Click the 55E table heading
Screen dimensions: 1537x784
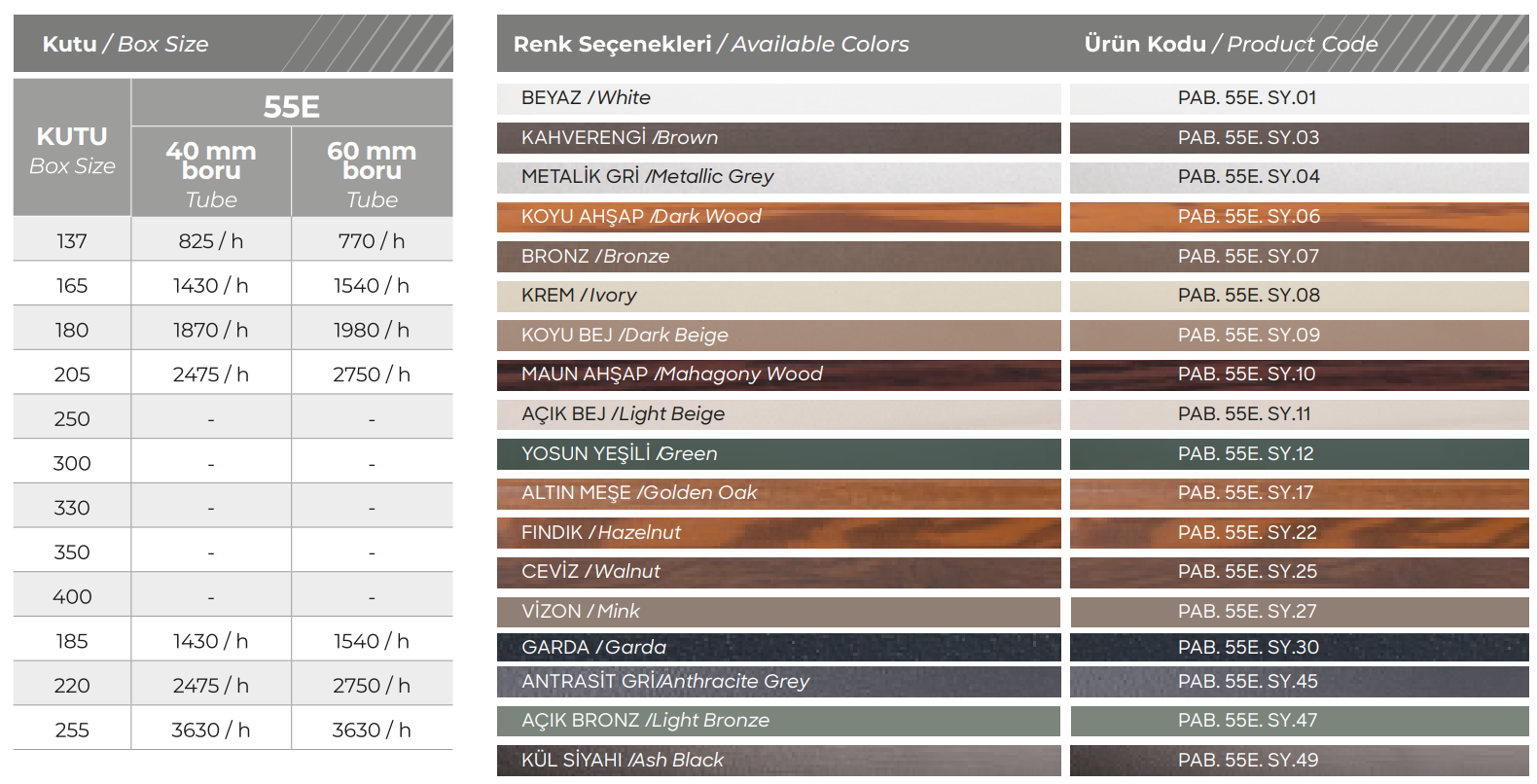pos(292,105)
